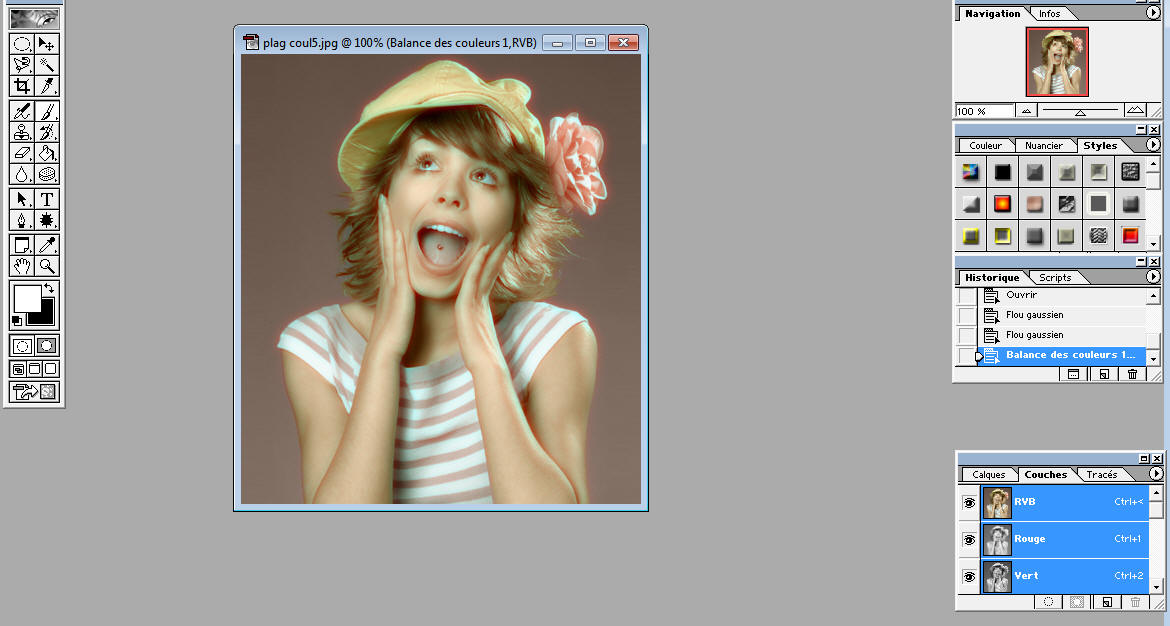Select the Move tool
Viewport: 1170px width, 626px height.
click(x=46, y=44)
